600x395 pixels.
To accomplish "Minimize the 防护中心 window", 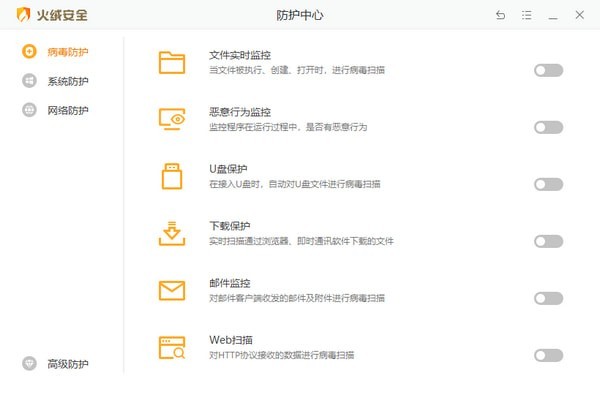I will (x=553, y=18).
